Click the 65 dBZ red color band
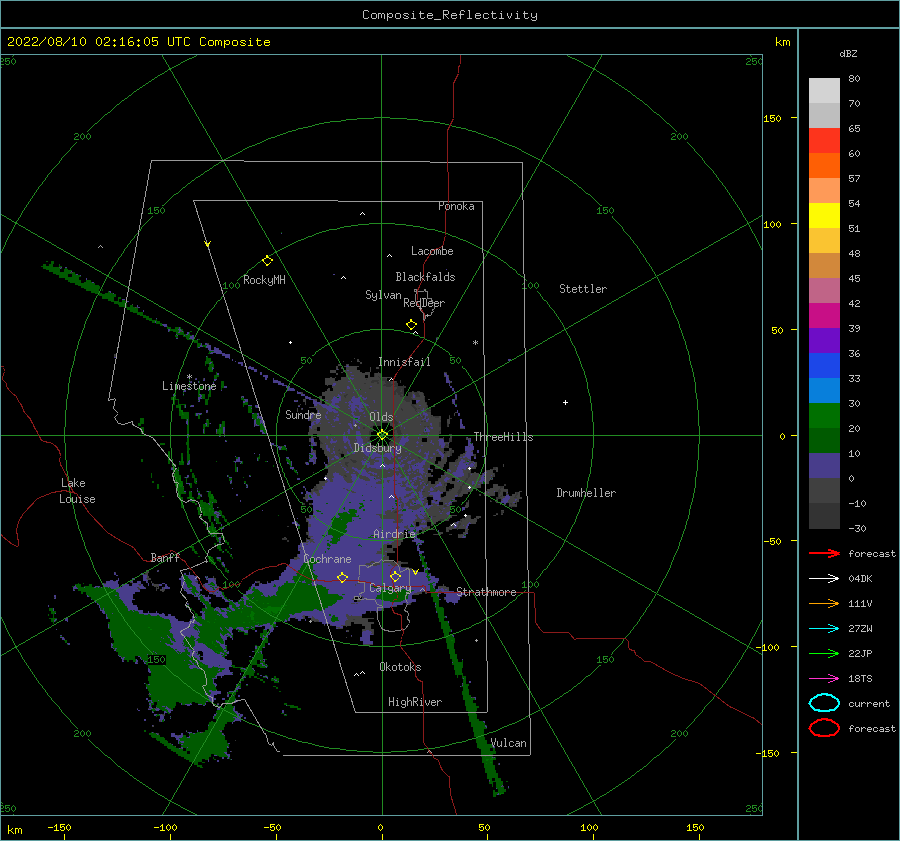900x841 pixels. point(824,141)
